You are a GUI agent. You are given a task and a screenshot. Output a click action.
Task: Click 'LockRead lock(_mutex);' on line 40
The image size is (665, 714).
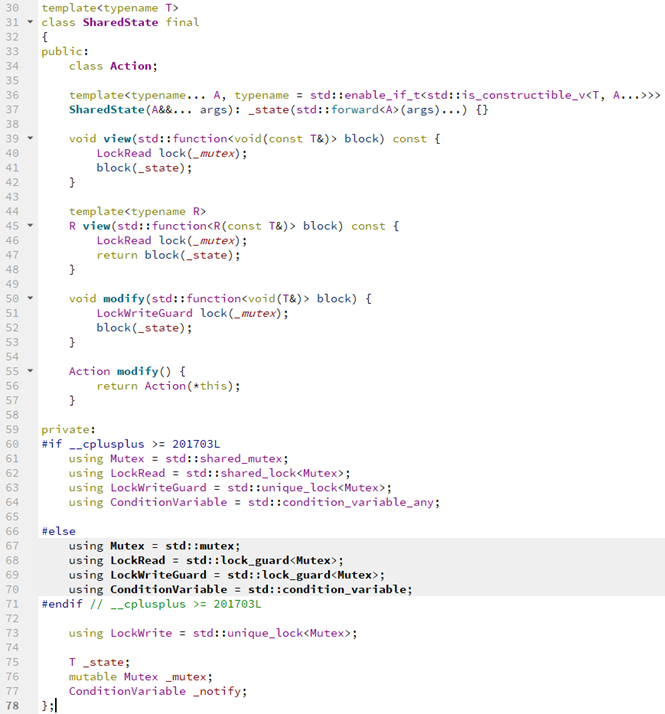coord(172,153)
